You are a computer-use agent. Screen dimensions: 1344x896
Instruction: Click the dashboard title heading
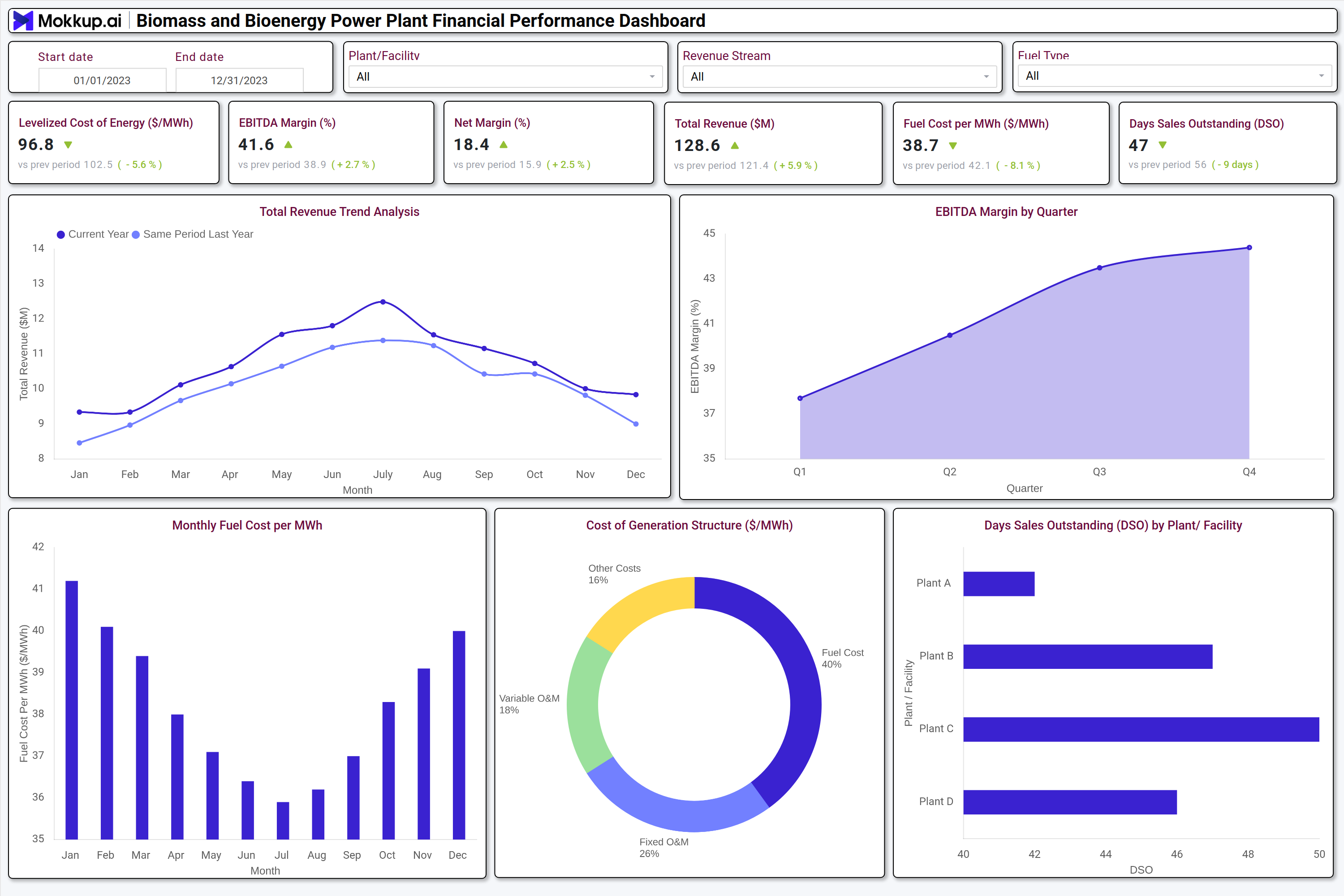[x=421, y=21]
